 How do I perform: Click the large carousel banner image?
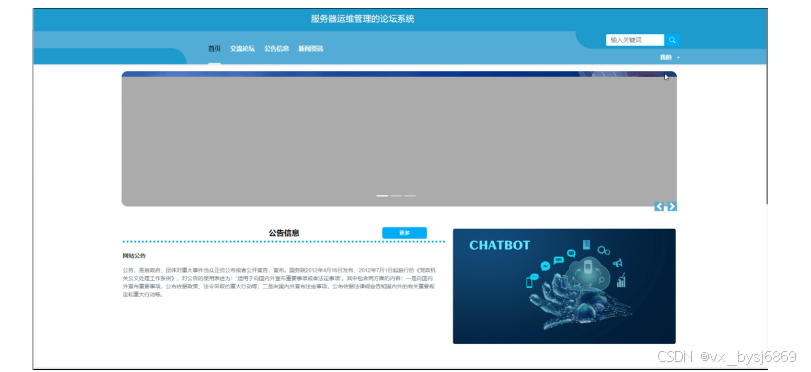click(x=399, y=139)
